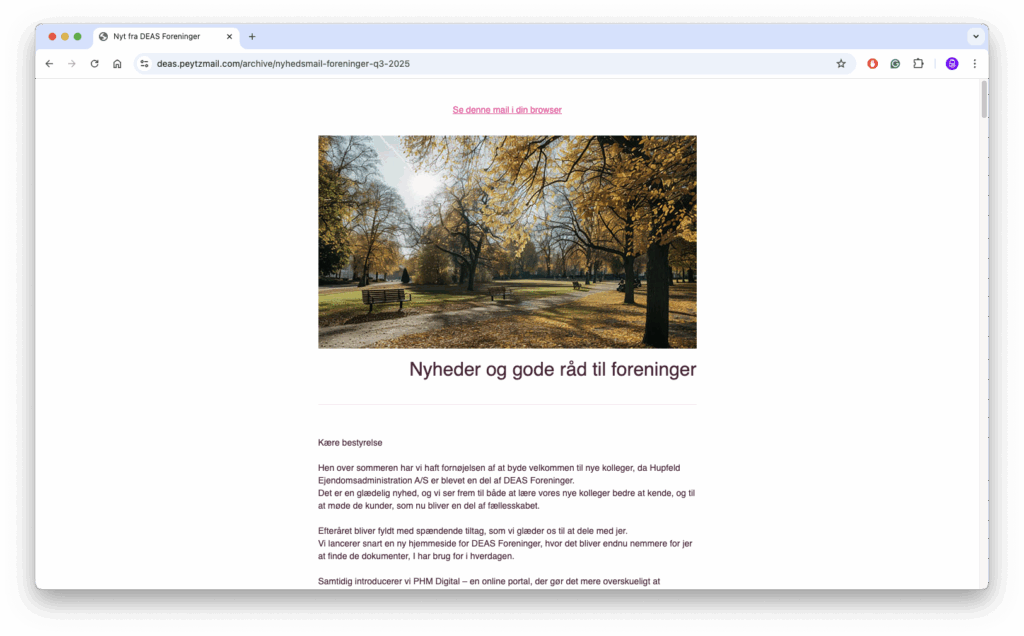Select the Nyt fra DEAS Foreninger tab

pyautogui.click(x=157, y=37)
